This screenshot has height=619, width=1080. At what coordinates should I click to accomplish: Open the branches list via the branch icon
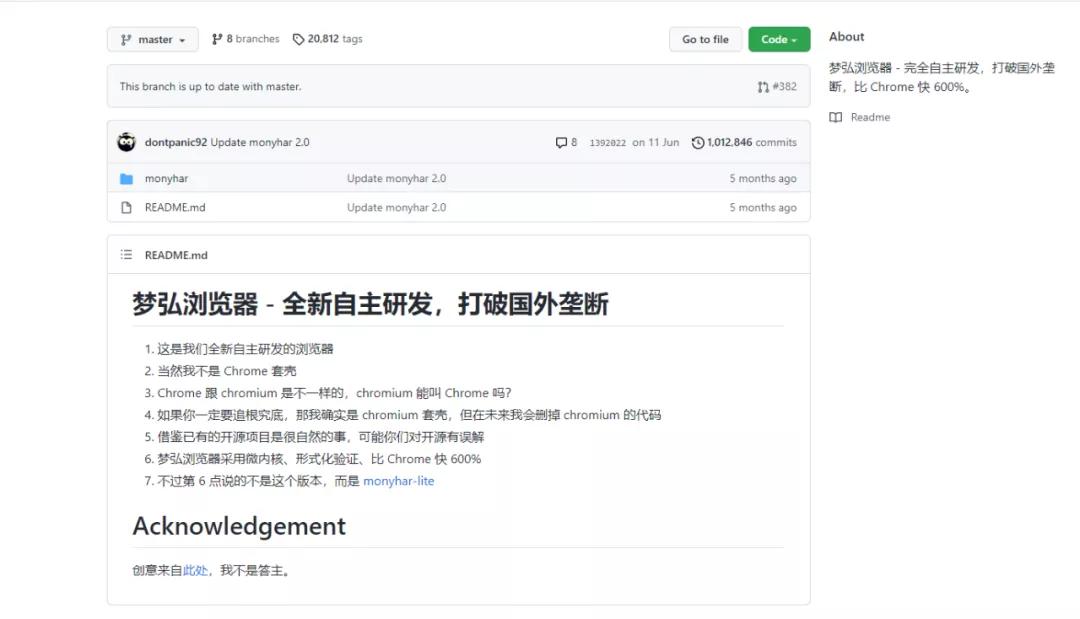click(217, 39)
